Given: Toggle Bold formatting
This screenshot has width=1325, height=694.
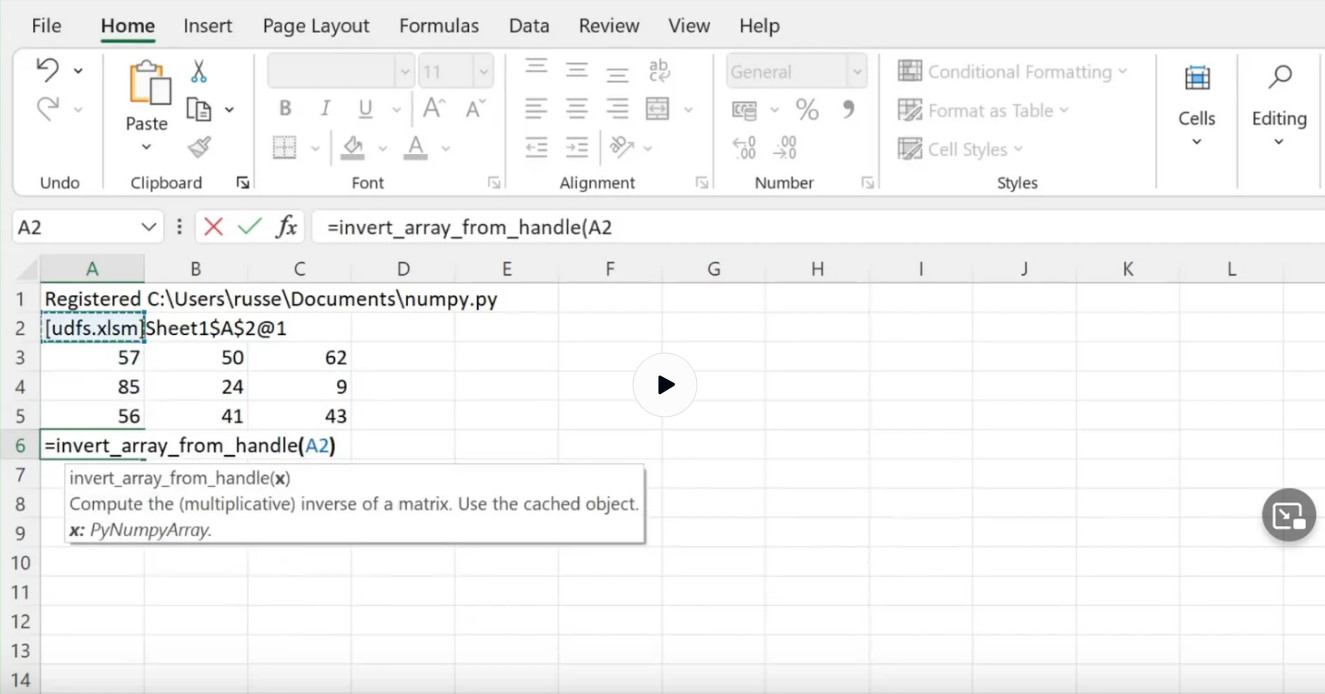Looking at the screenshot, I should pyautogui.click(x=285, y=108).
